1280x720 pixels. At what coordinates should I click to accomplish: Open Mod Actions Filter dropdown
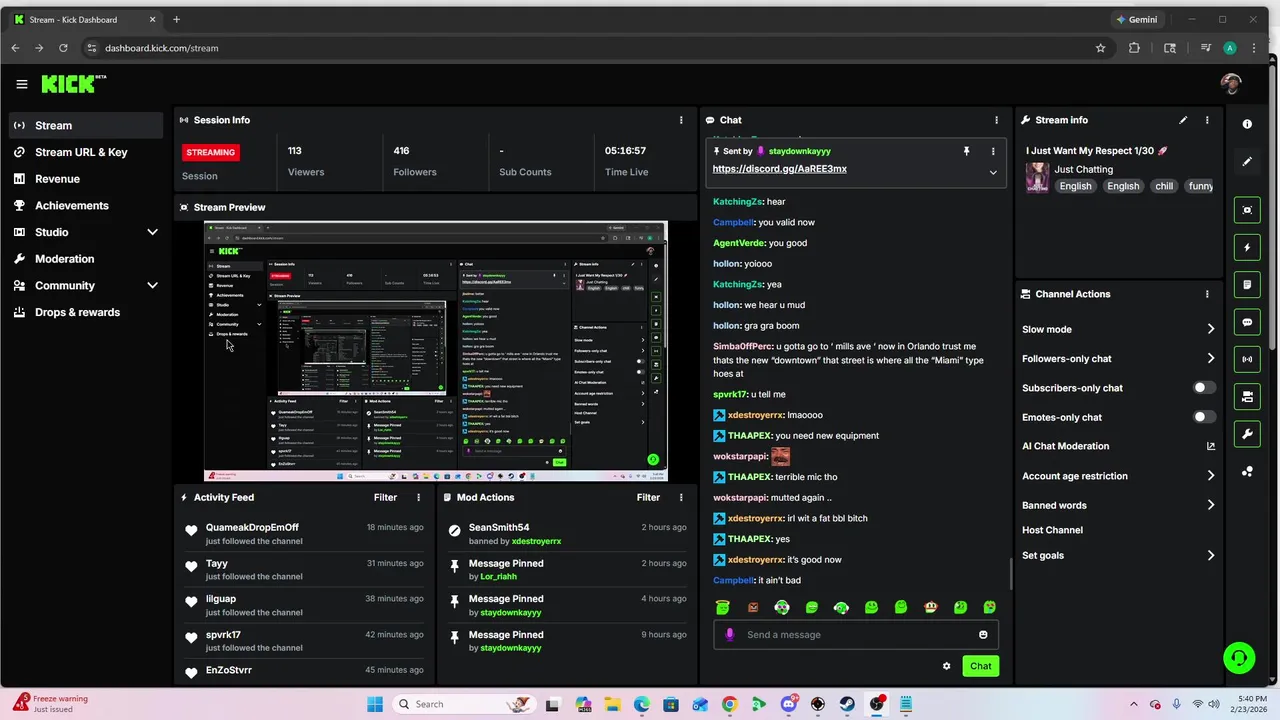648,497
